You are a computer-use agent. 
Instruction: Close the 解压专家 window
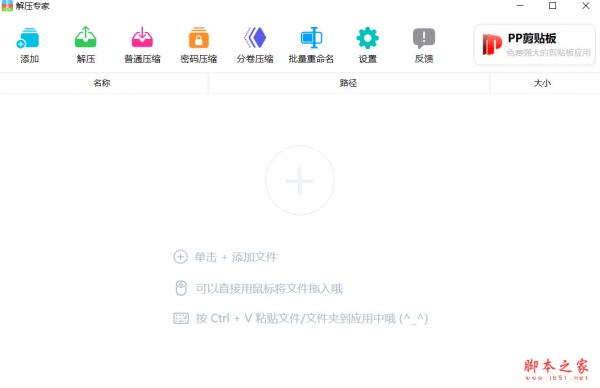pos(586,6)
